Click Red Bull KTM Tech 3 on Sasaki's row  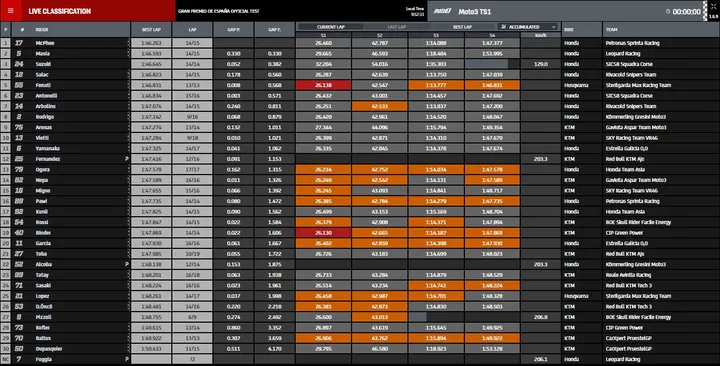[x=629, y=286]
